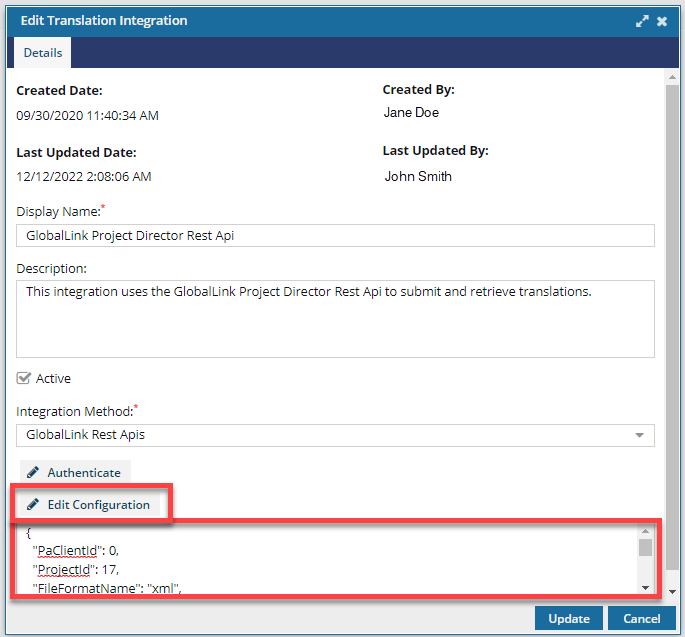Click inside the Description text area
Screen dimensions: 685x637
(335, 319)
